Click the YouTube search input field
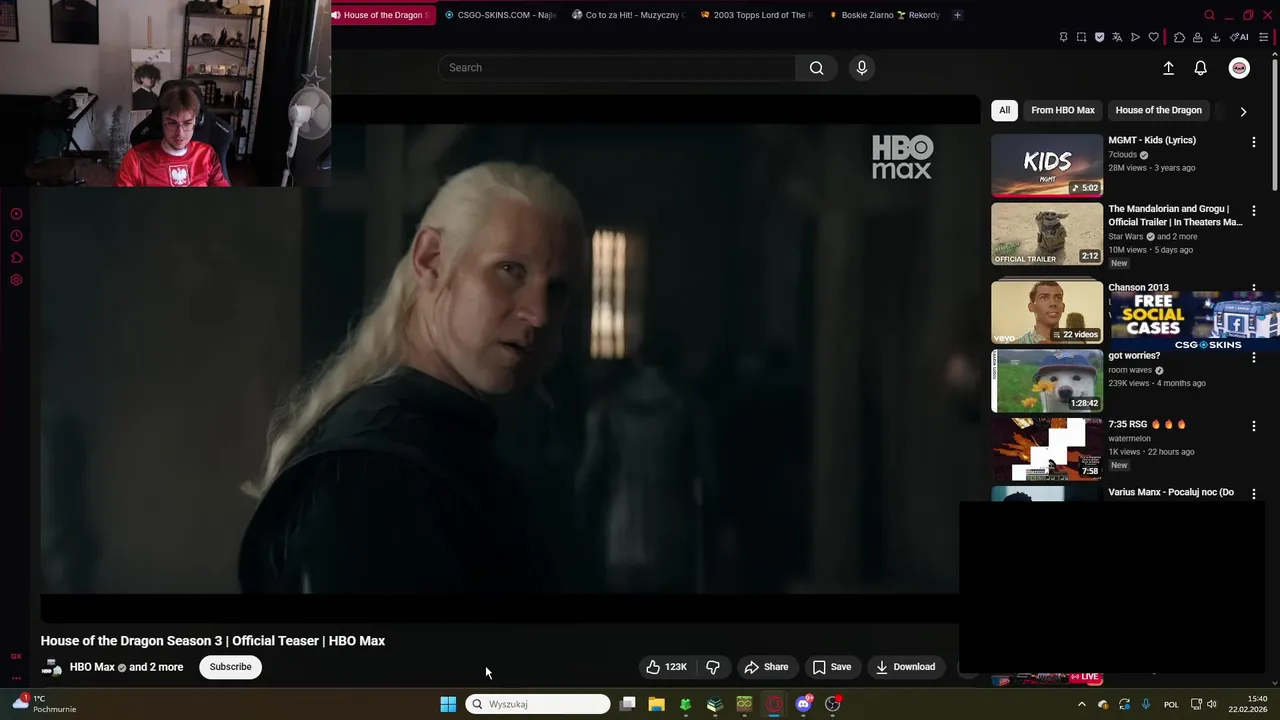 (616, 68)
